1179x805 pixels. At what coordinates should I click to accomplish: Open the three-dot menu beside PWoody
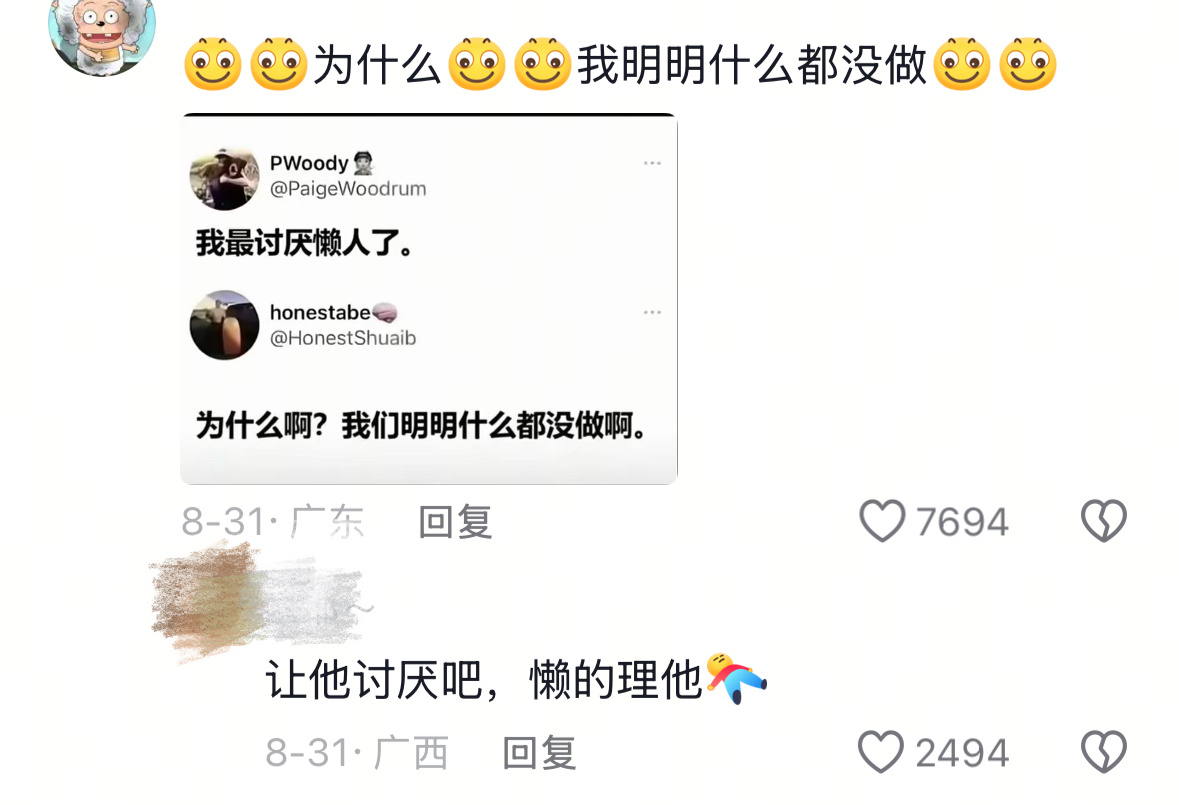tap(652, 163)
